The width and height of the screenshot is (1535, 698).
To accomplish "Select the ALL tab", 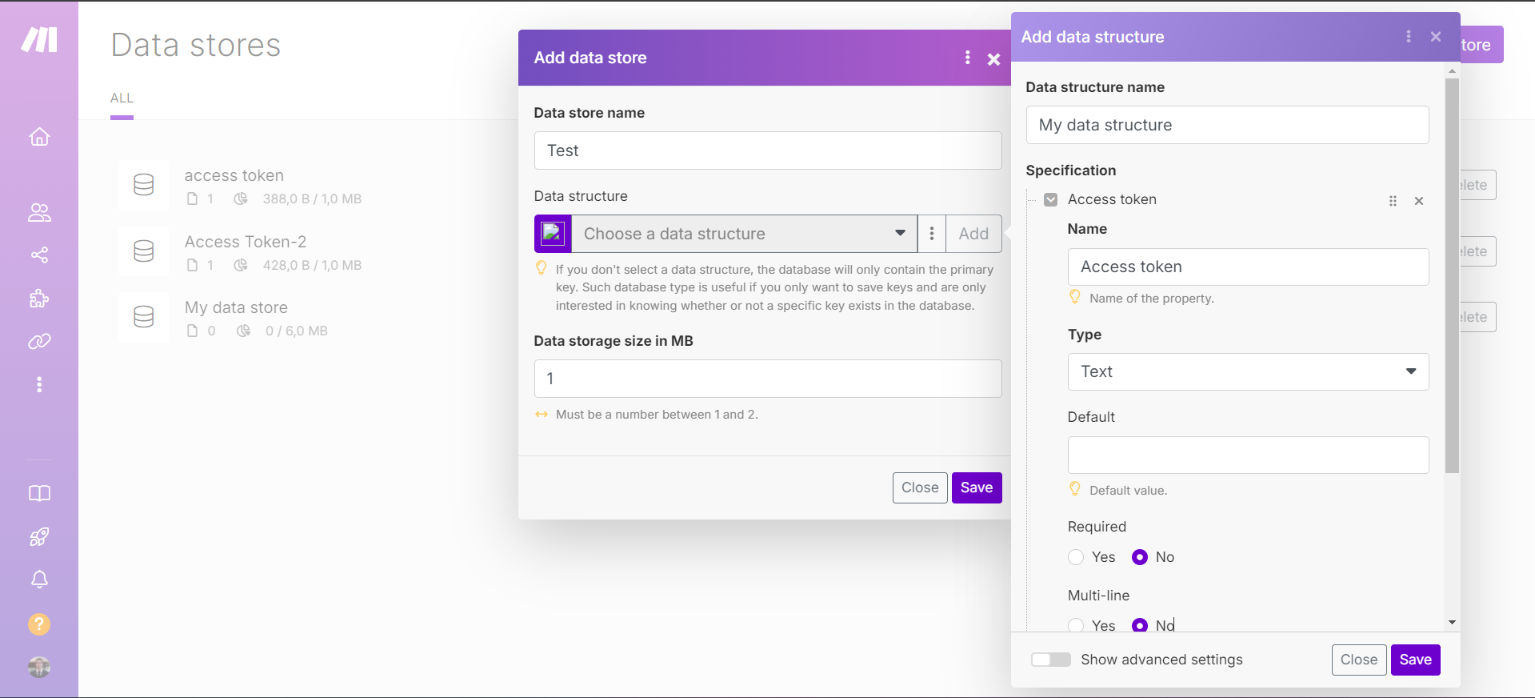I will click(122, 98).
